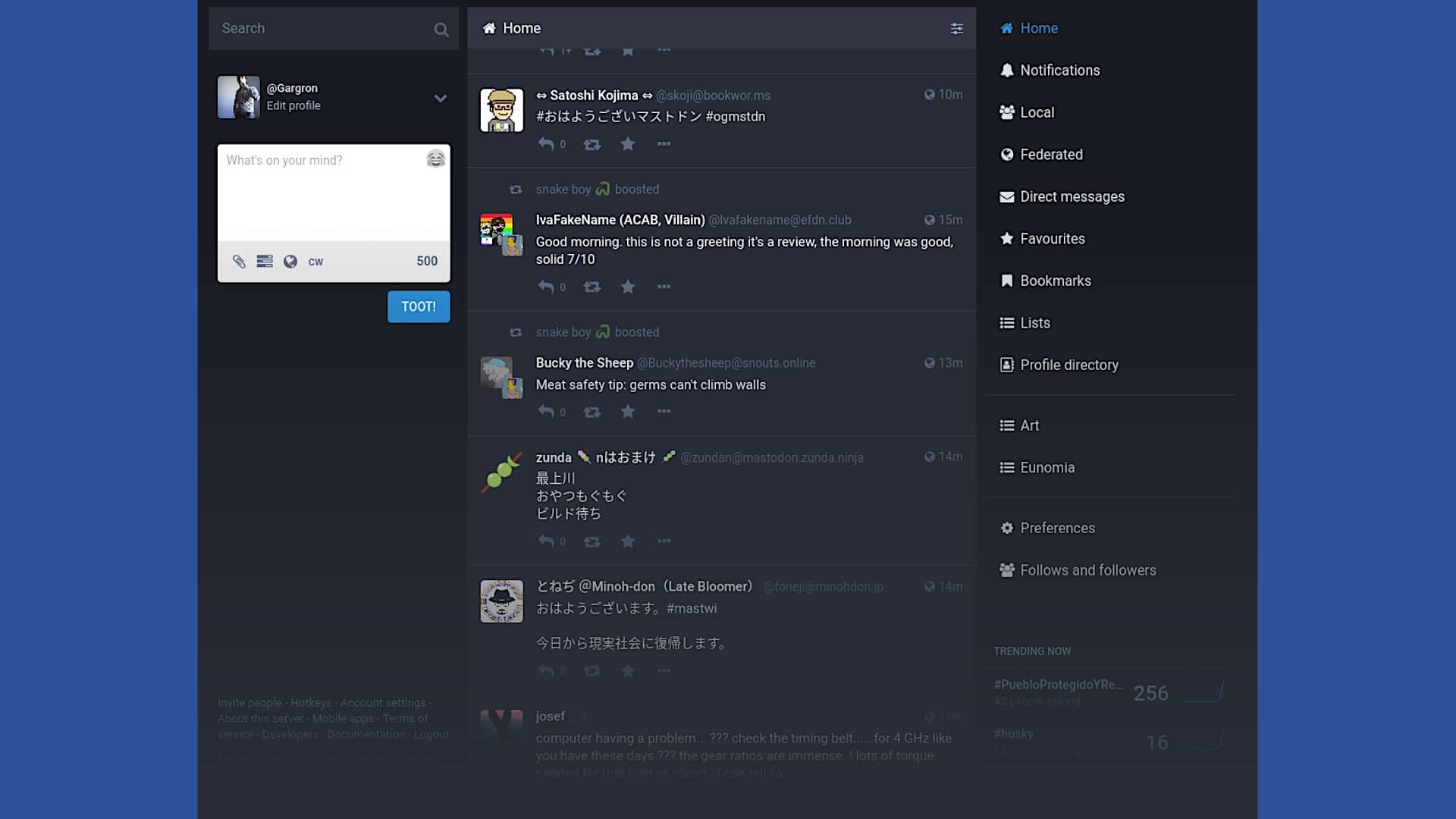This screenshot has height=819, width=1456.
Task: Click the Notifications icon in sidebar
Action: [1006, 70]
